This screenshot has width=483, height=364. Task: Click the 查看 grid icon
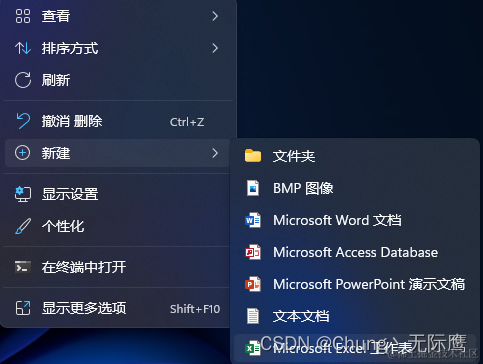(23, 16)
